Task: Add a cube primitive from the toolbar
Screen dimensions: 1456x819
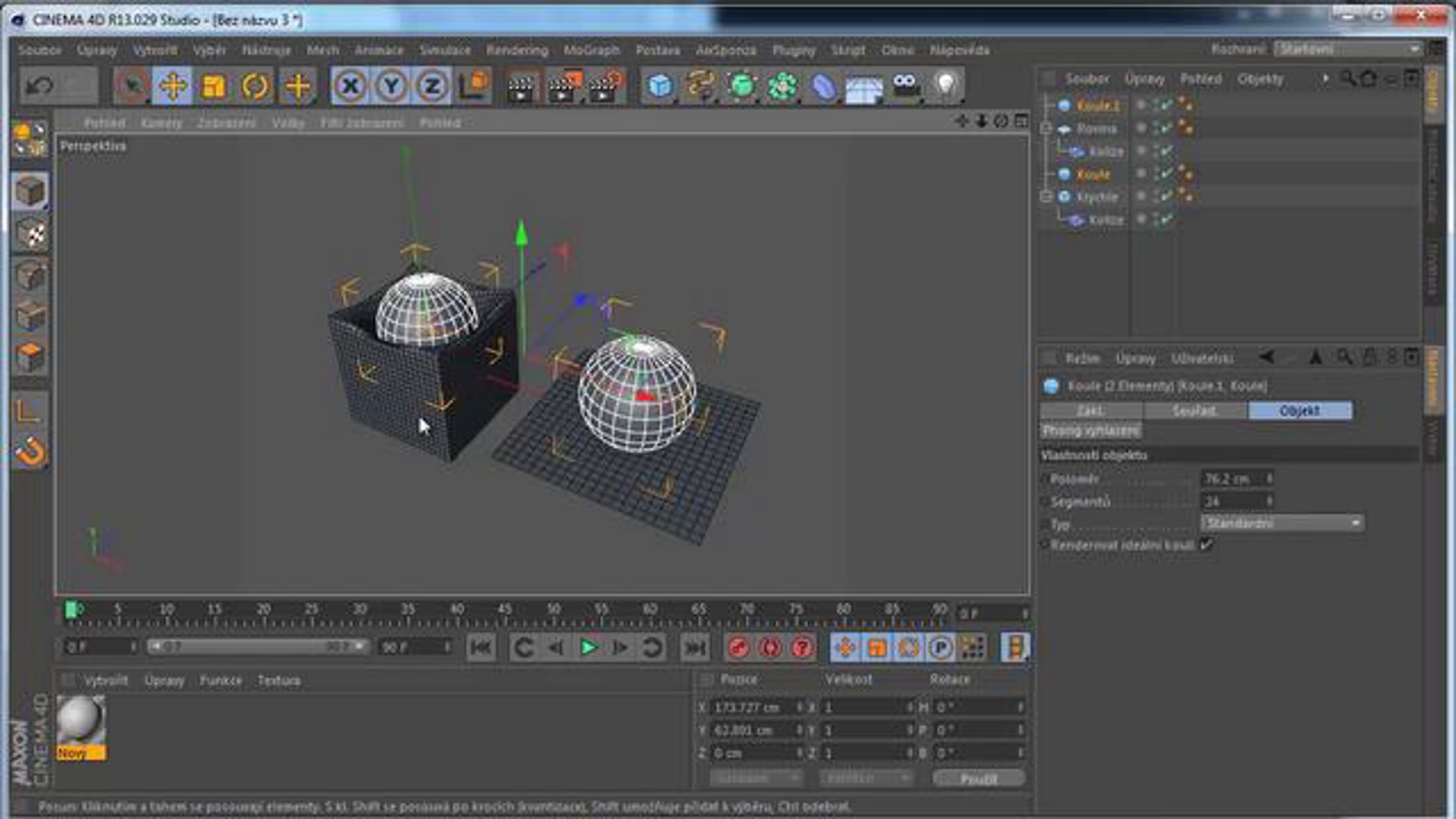Action: (x=659, y=86)
